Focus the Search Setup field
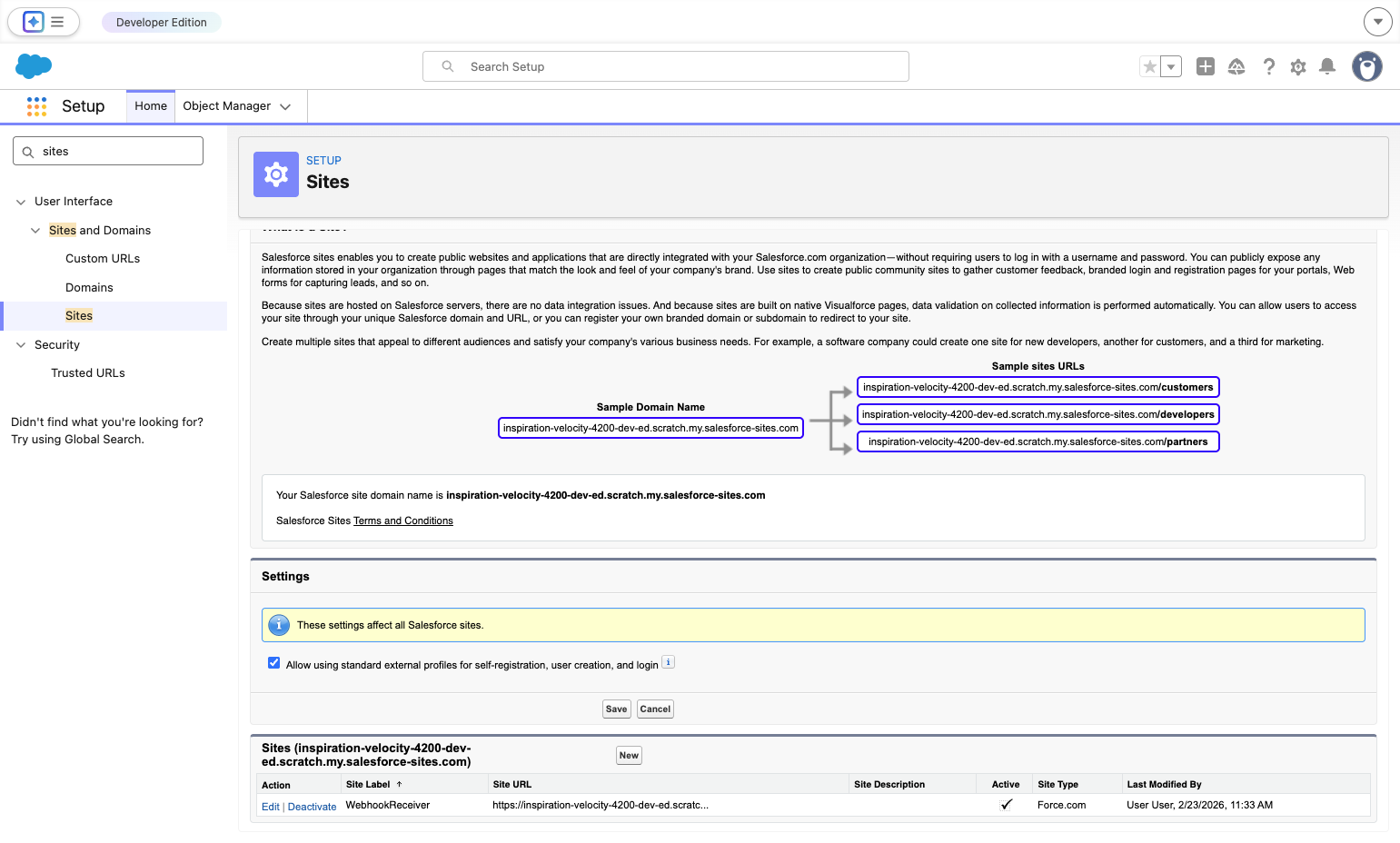Viewport: 1400px width, 843px height. (666, 66)
